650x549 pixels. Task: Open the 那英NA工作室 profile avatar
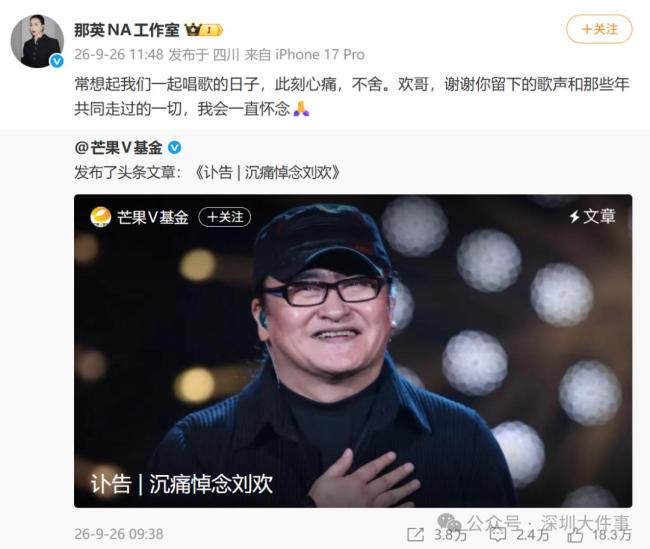point(37,41)
